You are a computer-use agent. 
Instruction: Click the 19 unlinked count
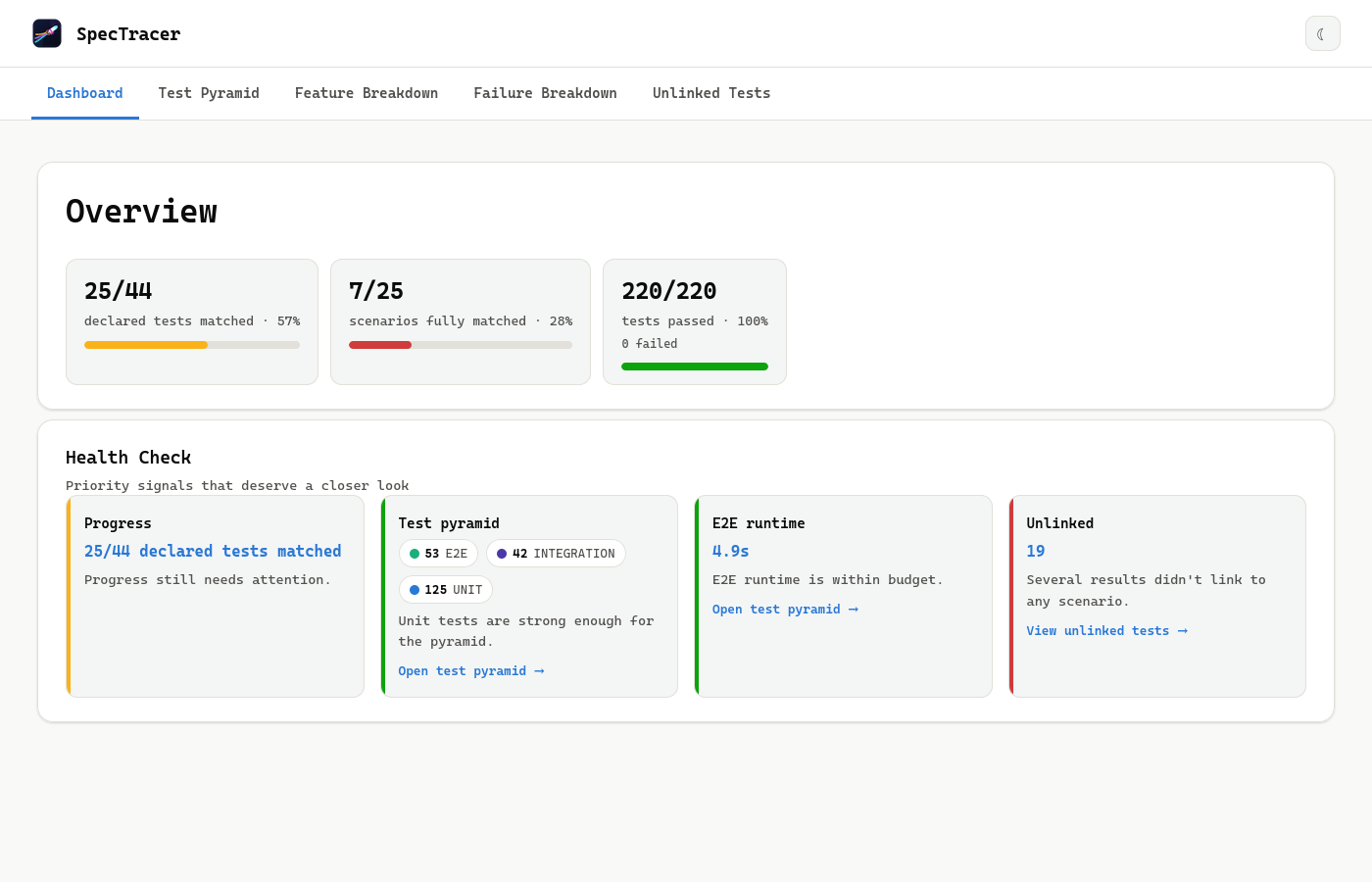pyautogui.click(x=1036, y=551)
